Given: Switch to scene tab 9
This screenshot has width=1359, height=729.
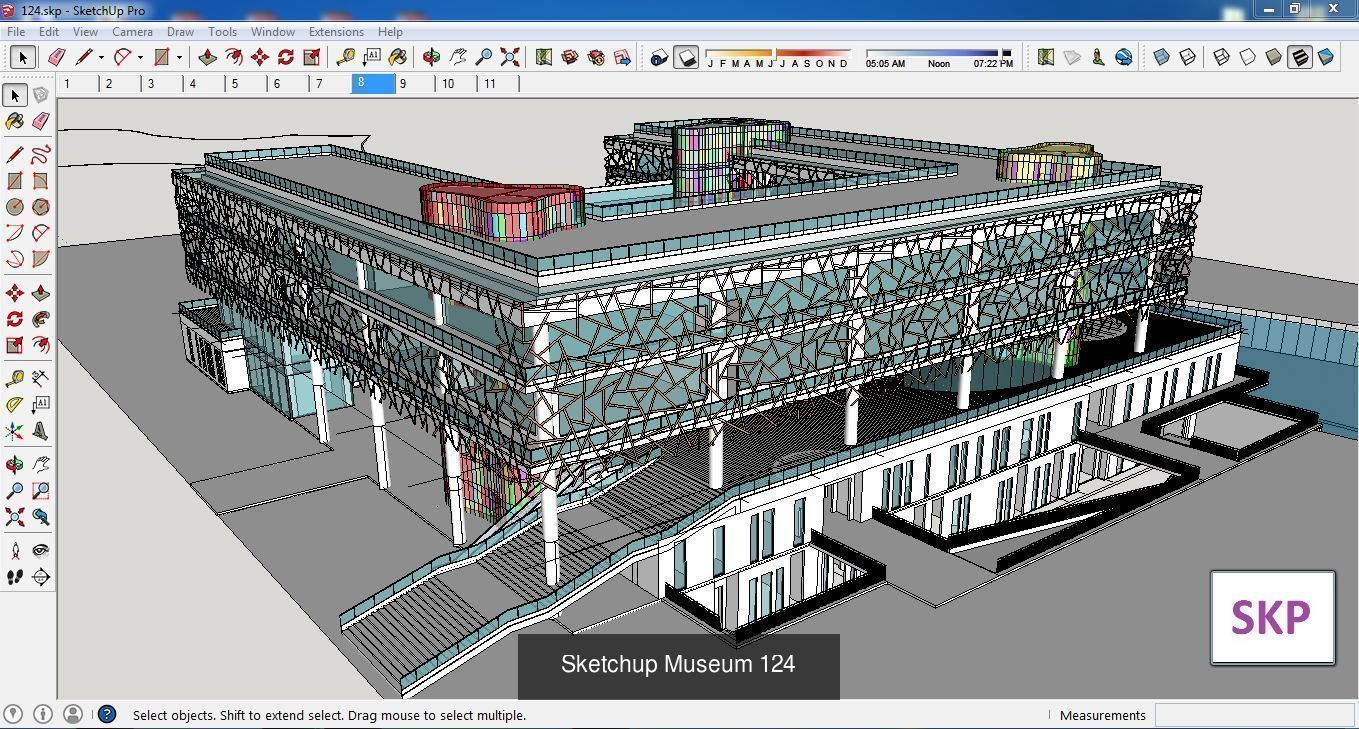Looking at the screenshot, I should coord(415,84).
